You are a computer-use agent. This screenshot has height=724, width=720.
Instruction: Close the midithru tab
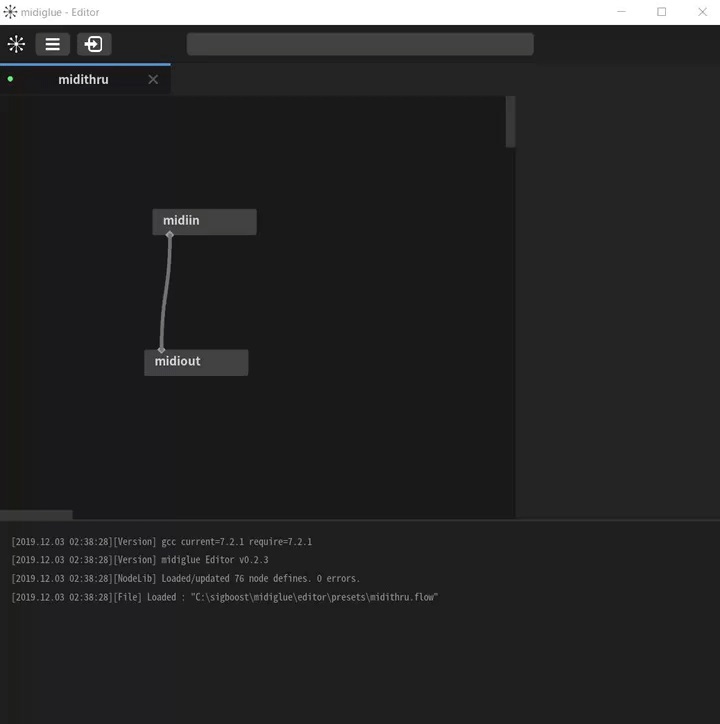click(x=153, y=79)
